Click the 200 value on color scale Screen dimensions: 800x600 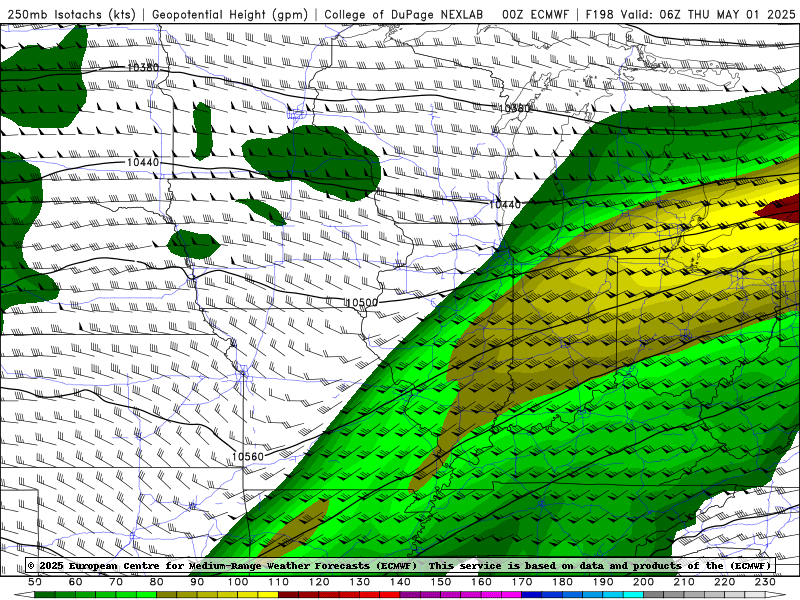tap(643, 582)
